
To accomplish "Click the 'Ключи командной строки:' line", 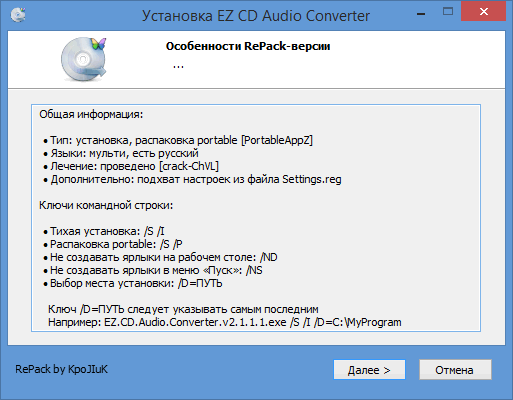I will [x=106, y=205].
